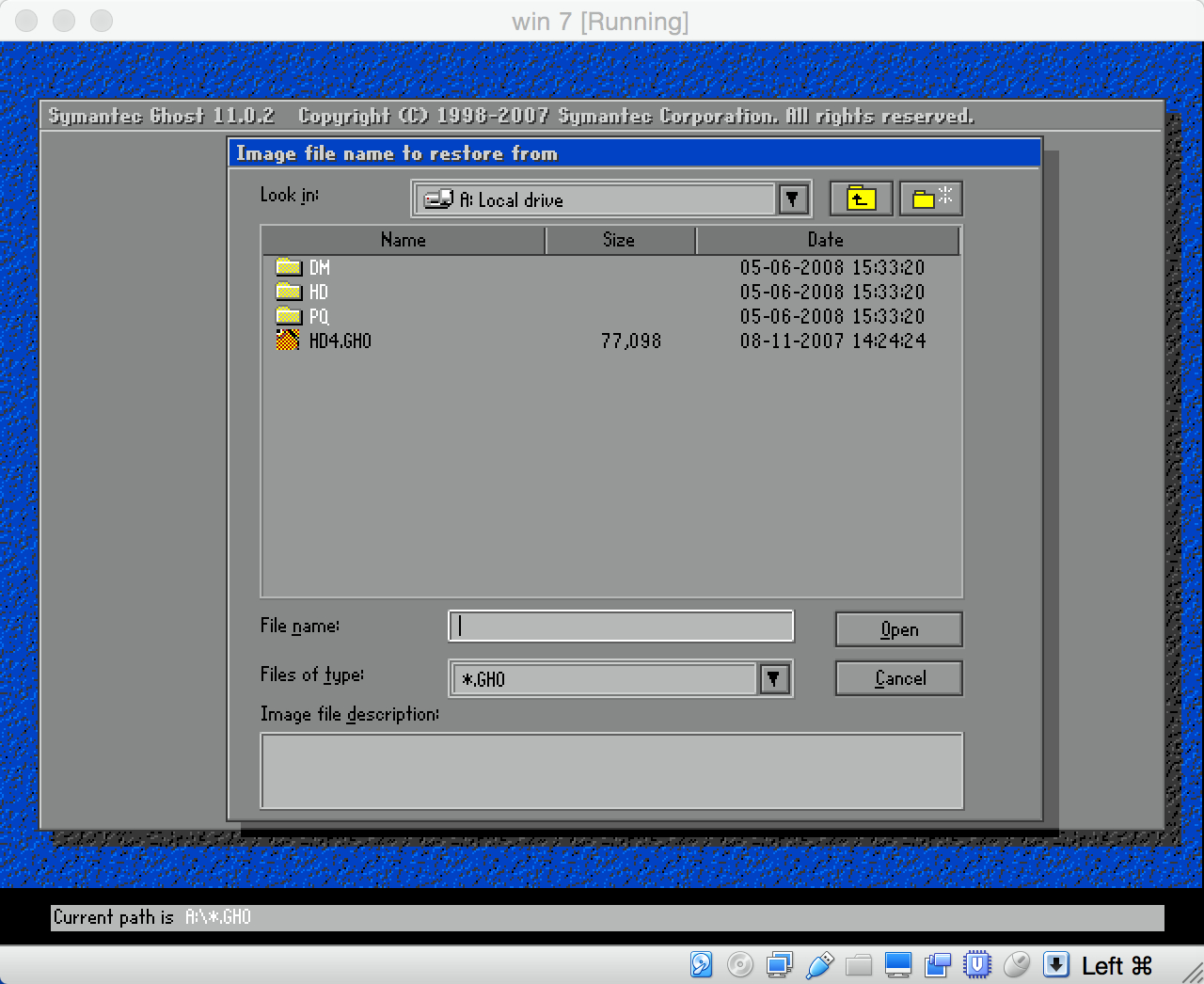The height and width of the screenshot is (984, 1204).
Task: Select the PQ folder name
Action: click(319, 317)
